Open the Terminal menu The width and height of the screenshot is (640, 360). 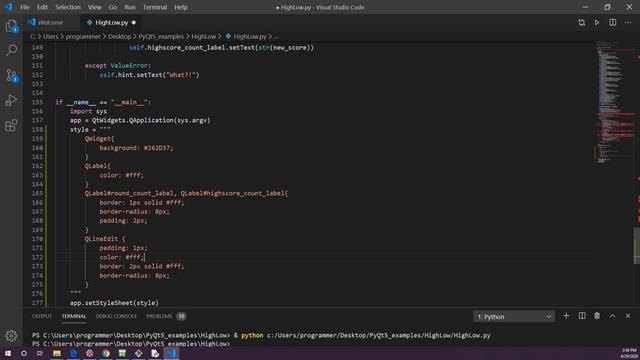coord(155,7)
